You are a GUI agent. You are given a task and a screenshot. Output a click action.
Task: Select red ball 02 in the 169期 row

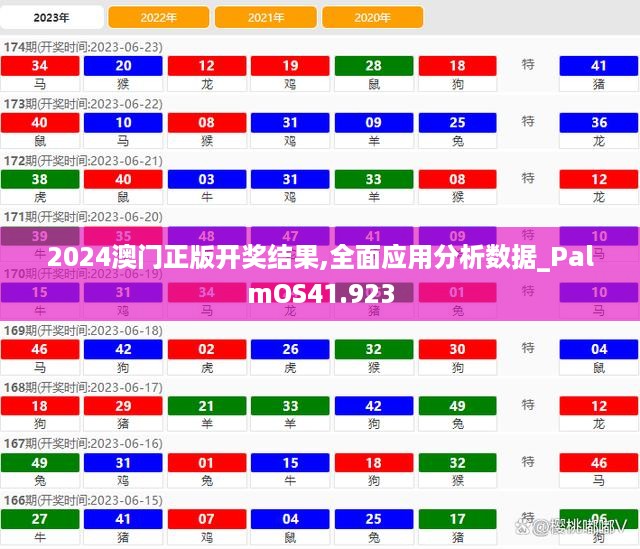pyautogui.click(x=207, y=349)
